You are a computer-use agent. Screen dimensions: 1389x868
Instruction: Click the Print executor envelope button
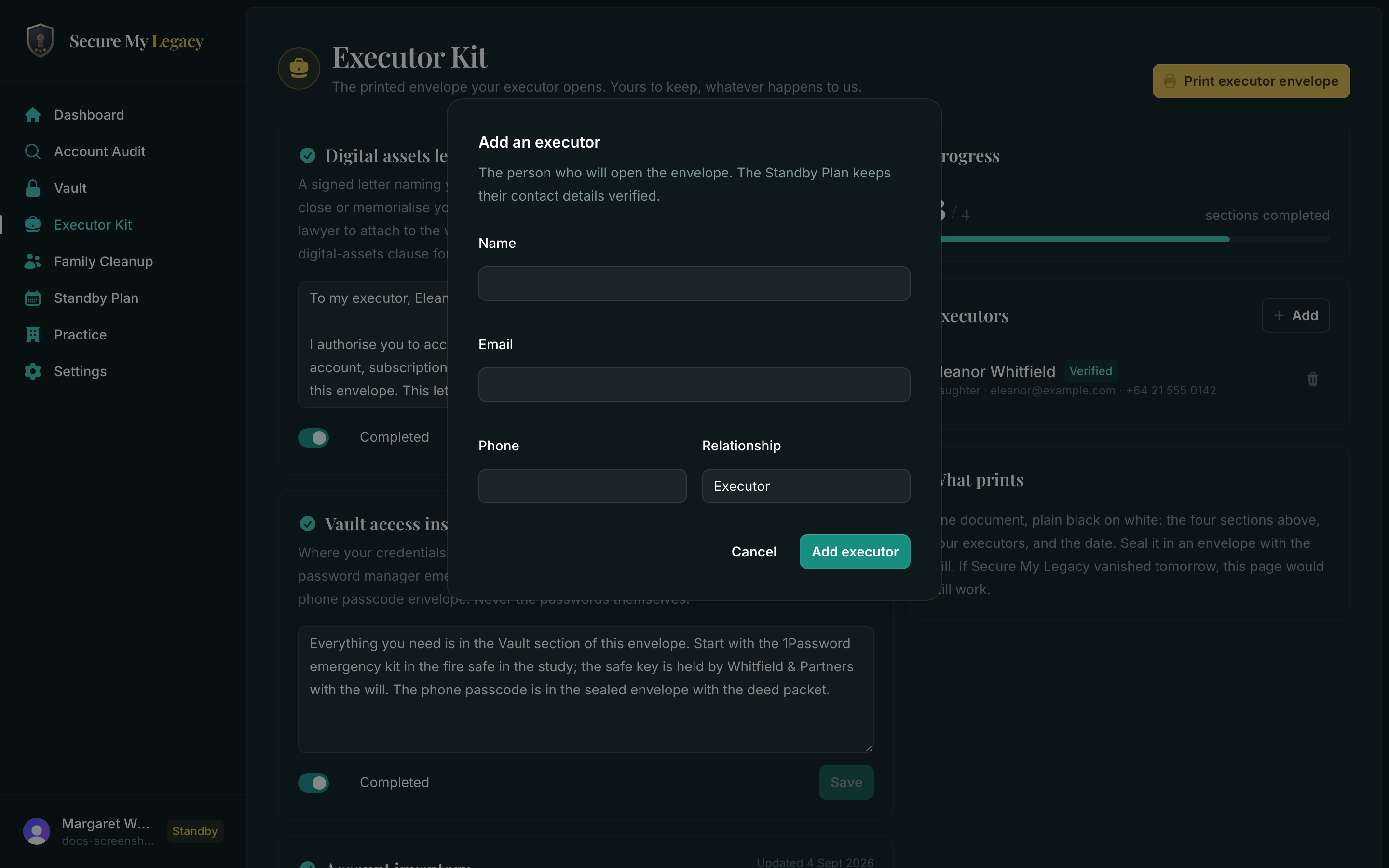[1251, 81]
